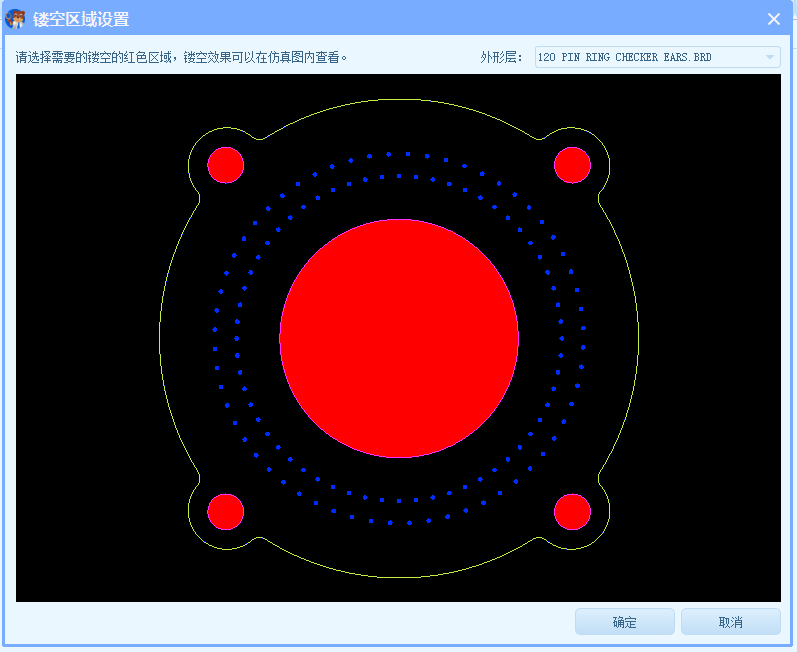Screen dimensions: 797x652
Task: Click the 确定 confirm button
Action: coord(625,622)
